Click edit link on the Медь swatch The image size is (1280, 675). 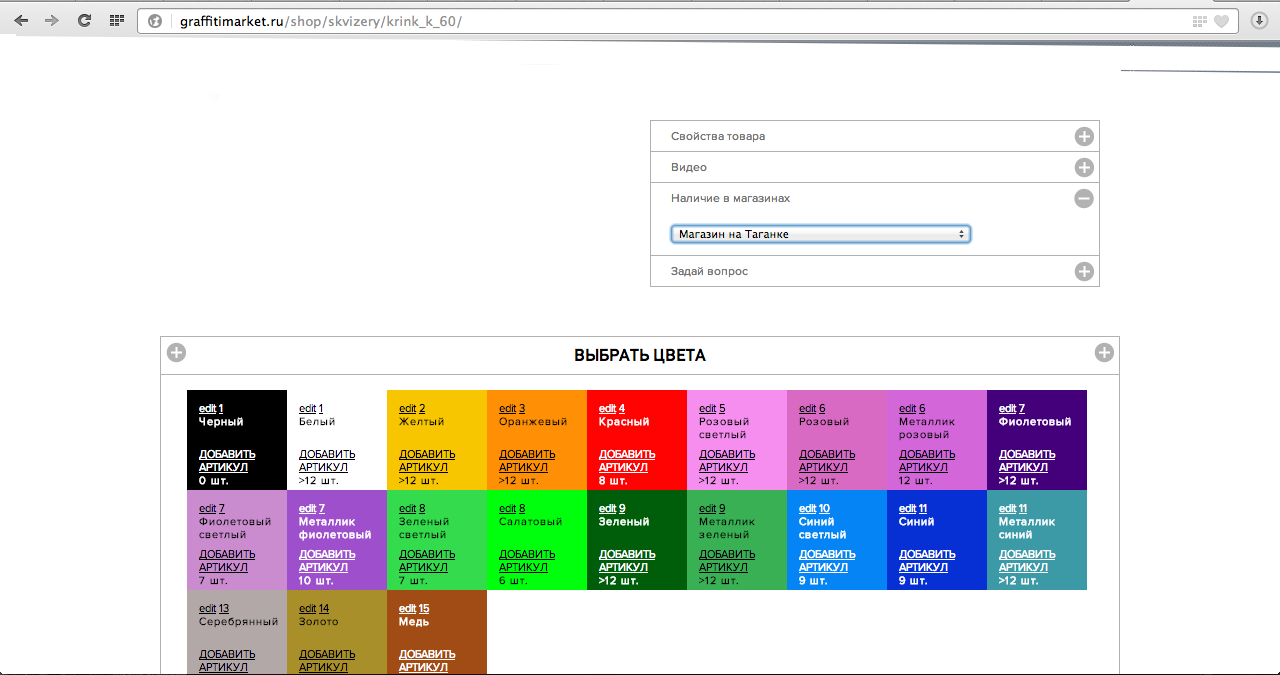pos(407,609)
